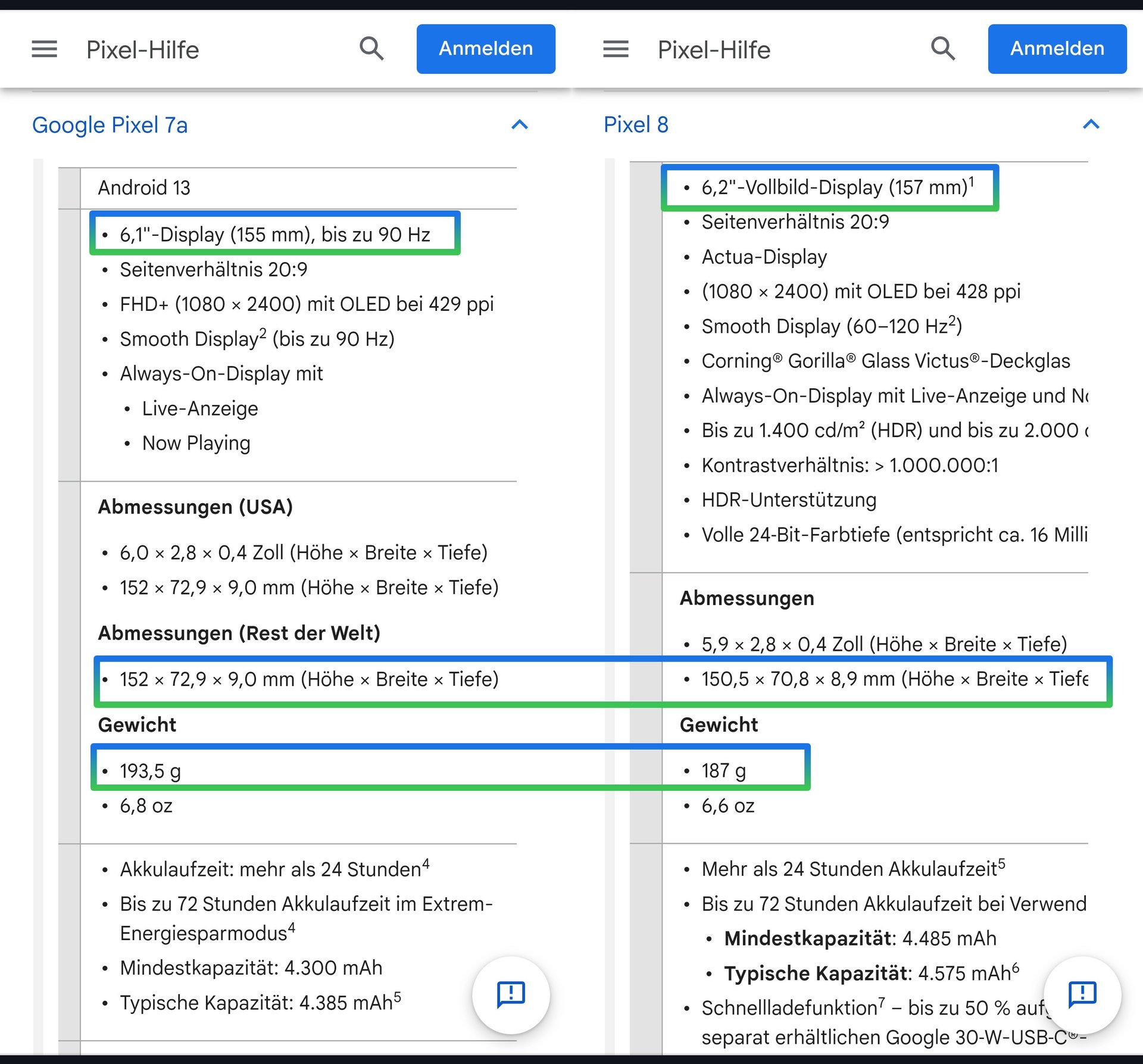Click Android 13 table cell
This screenshot has width=1143, height=1064.
(x=144, y=188)
